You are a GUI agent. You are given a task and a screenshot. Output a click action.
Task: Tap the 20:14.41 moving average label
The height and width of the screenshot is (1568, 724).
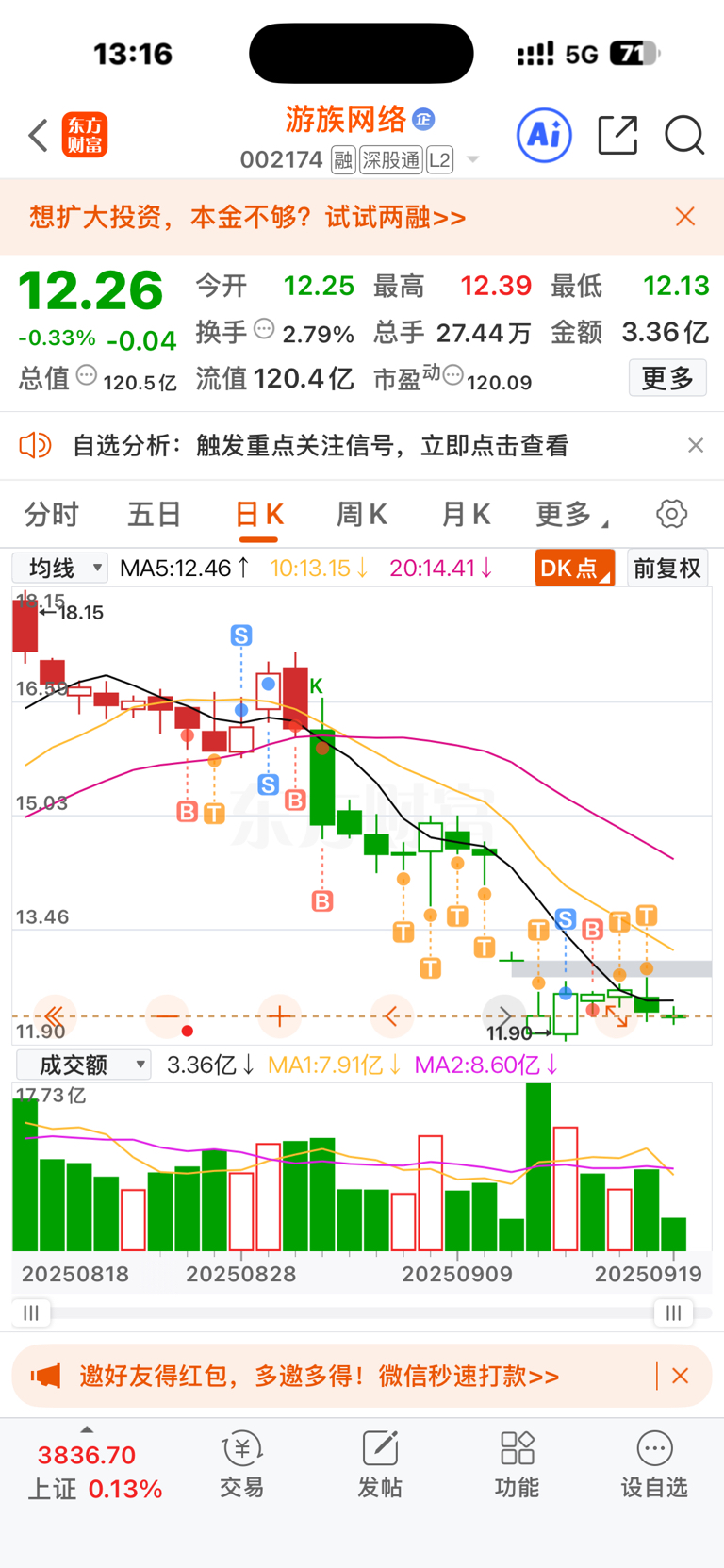tap(441, 569)
